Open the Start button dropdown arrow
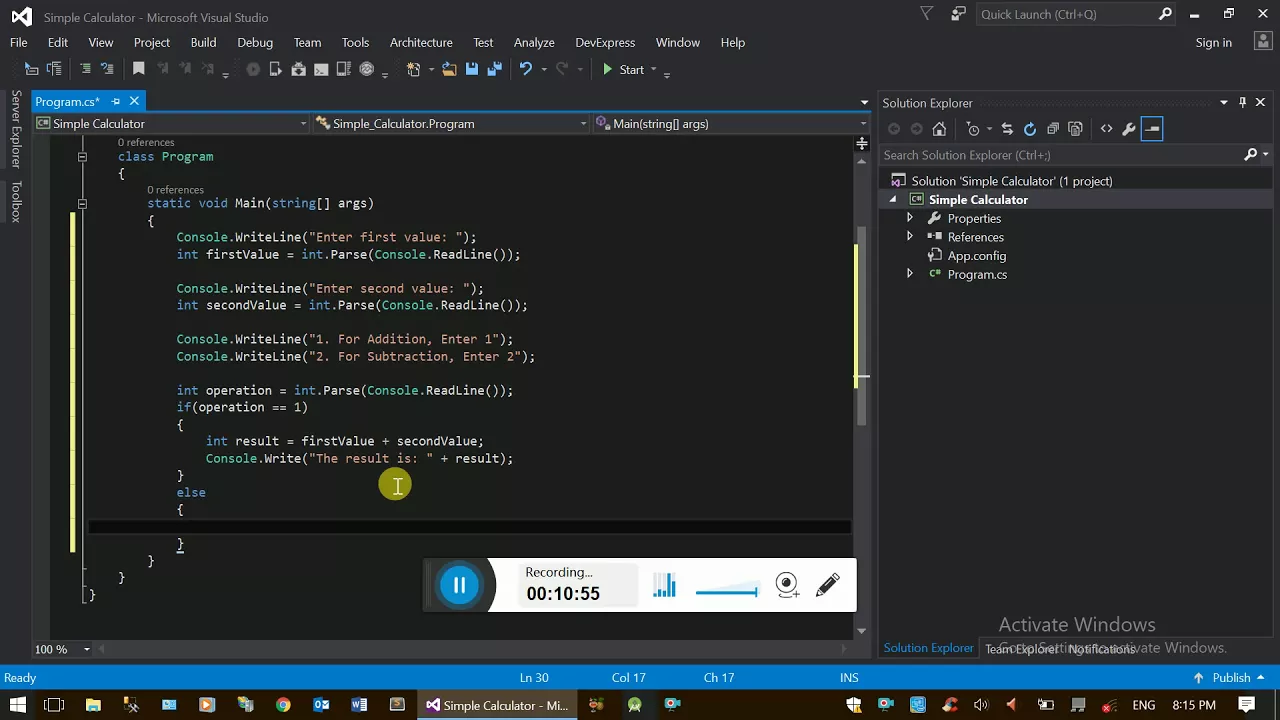The height and width of the screenshot is (720, 1280). (x=653, y=69)
